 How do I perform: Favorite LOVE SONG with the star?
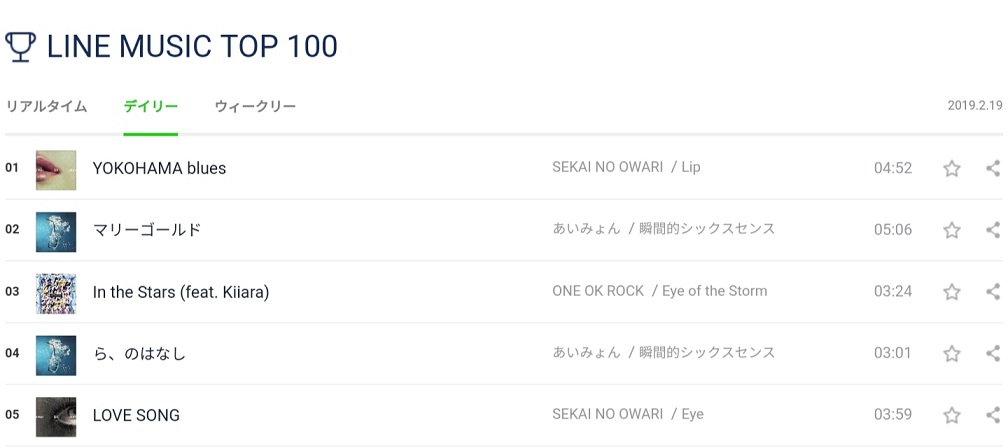(951, 415)
